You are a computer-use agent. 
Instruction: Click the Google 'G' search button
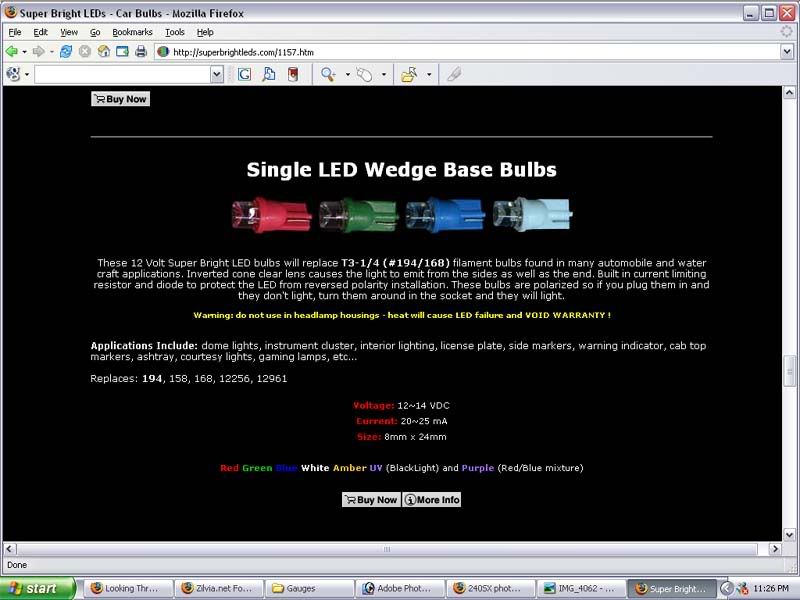tap(244, 74)
